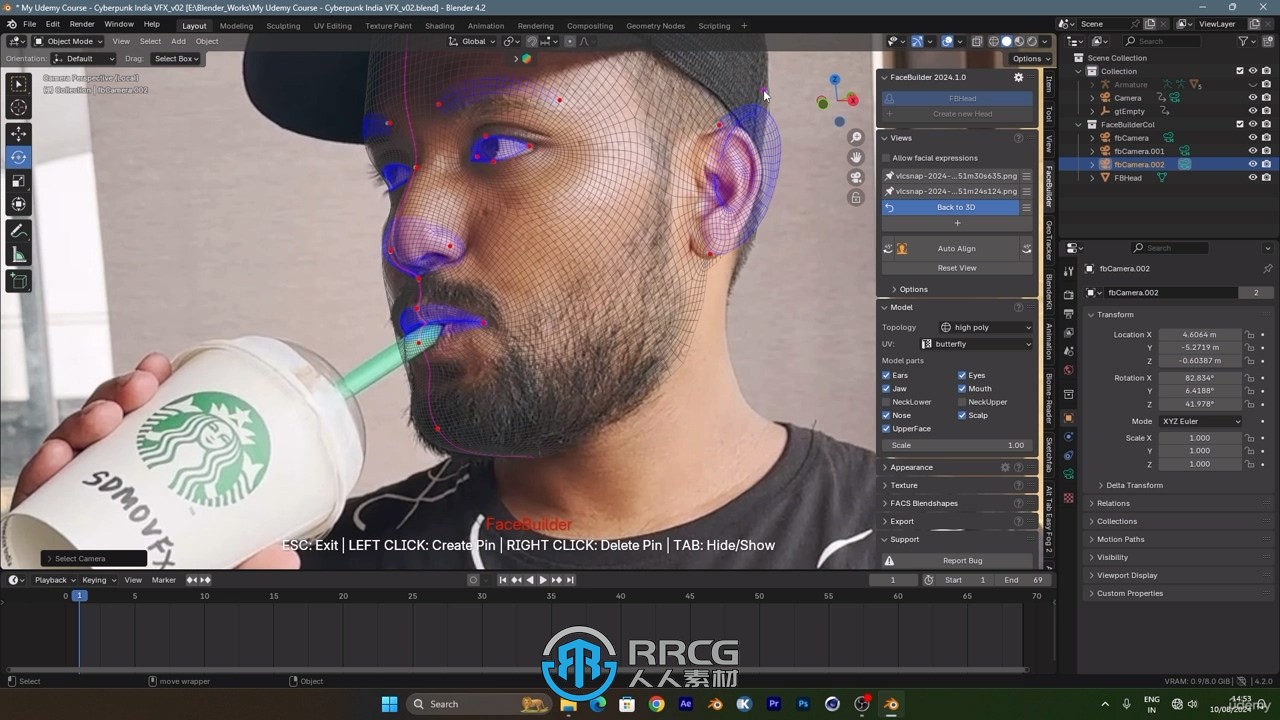The width and height of the screenshot is (1280, 720).
Task: Open rotation Mode XYZ Euler dropdown
Action: tap(1201, 421)
